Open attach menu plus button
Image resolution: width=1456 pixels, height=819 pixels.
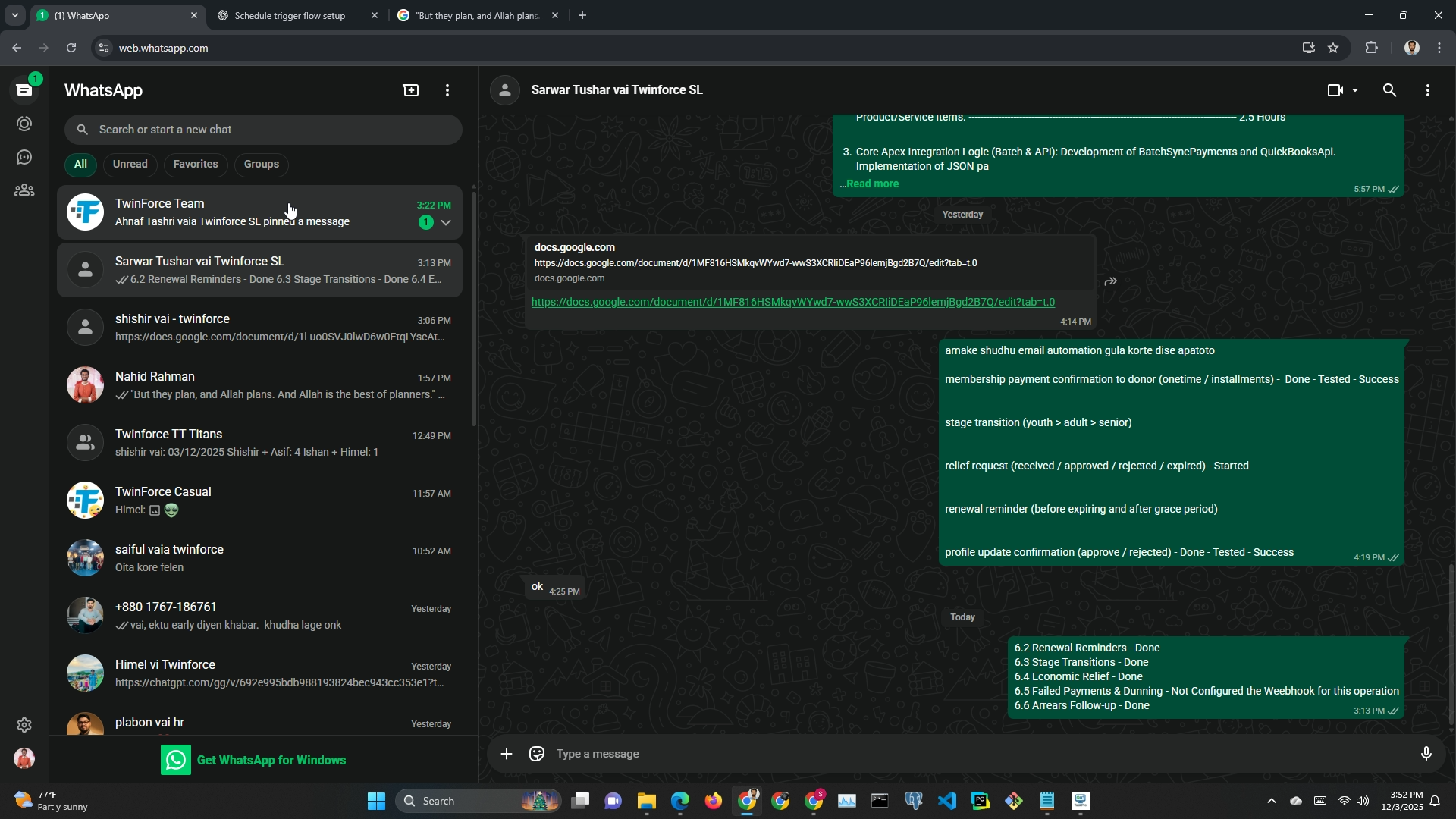pyautogui.click(x=507, y=754)
